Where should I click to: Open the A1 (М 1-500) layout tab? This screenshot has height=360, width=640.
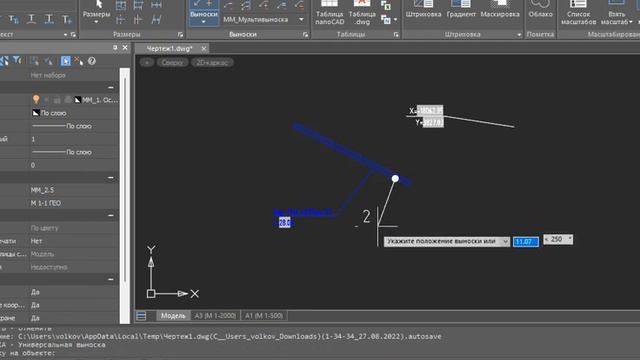click(264, 316)
